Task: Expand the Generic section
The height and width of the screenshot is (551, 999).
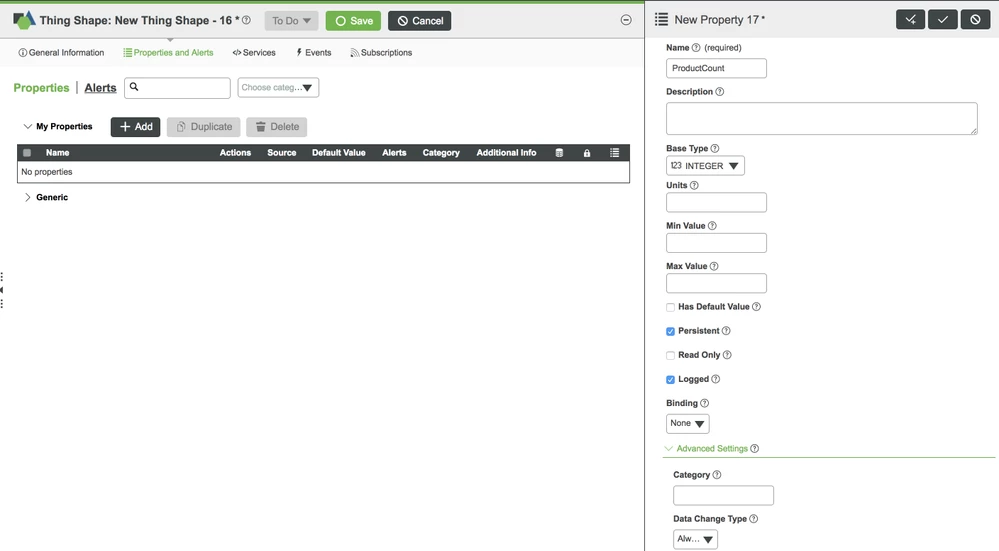Action: tap(27, 197)
